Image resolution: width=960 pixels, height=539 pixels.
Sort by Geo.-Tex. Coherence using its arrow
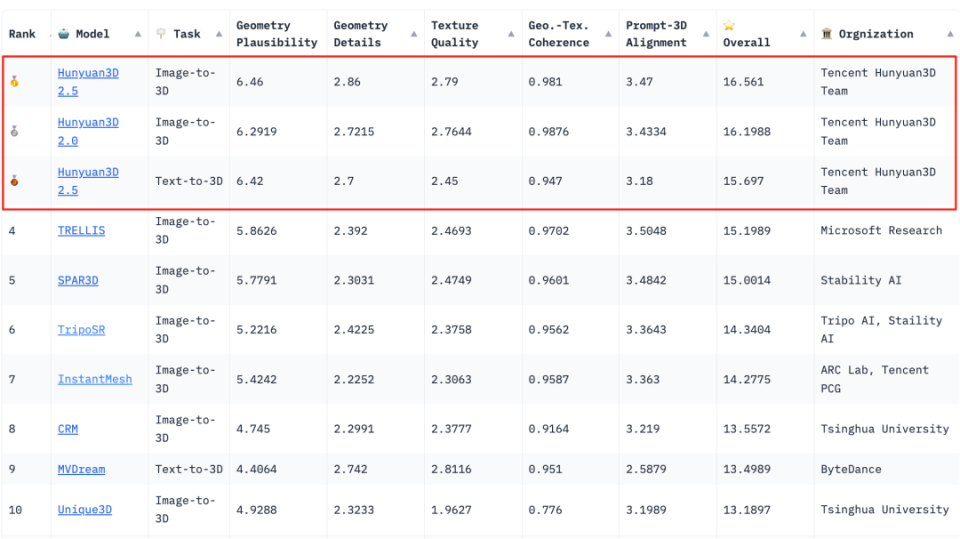608,34
